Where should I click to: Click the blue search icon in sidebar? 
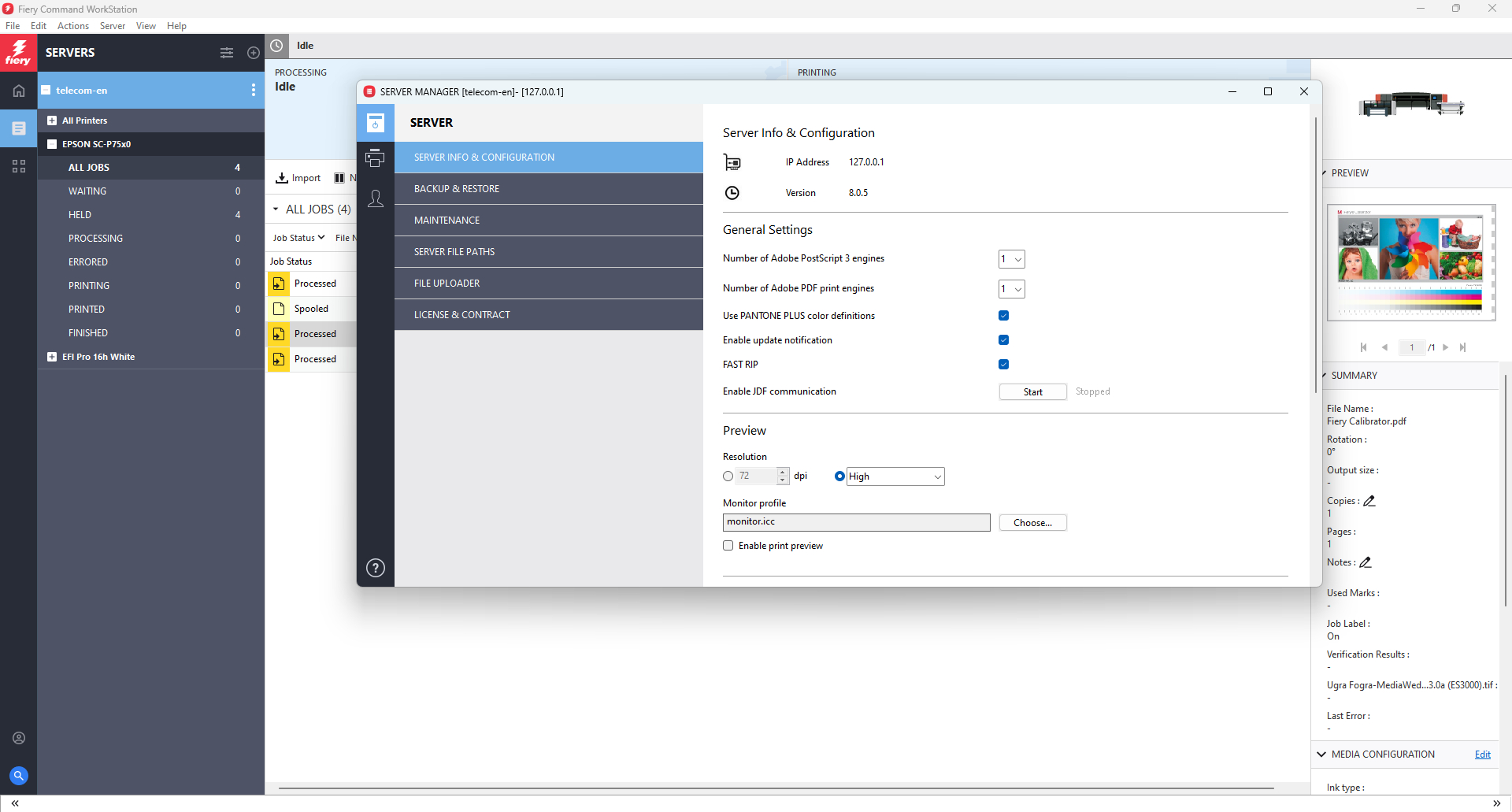[19, 776]
